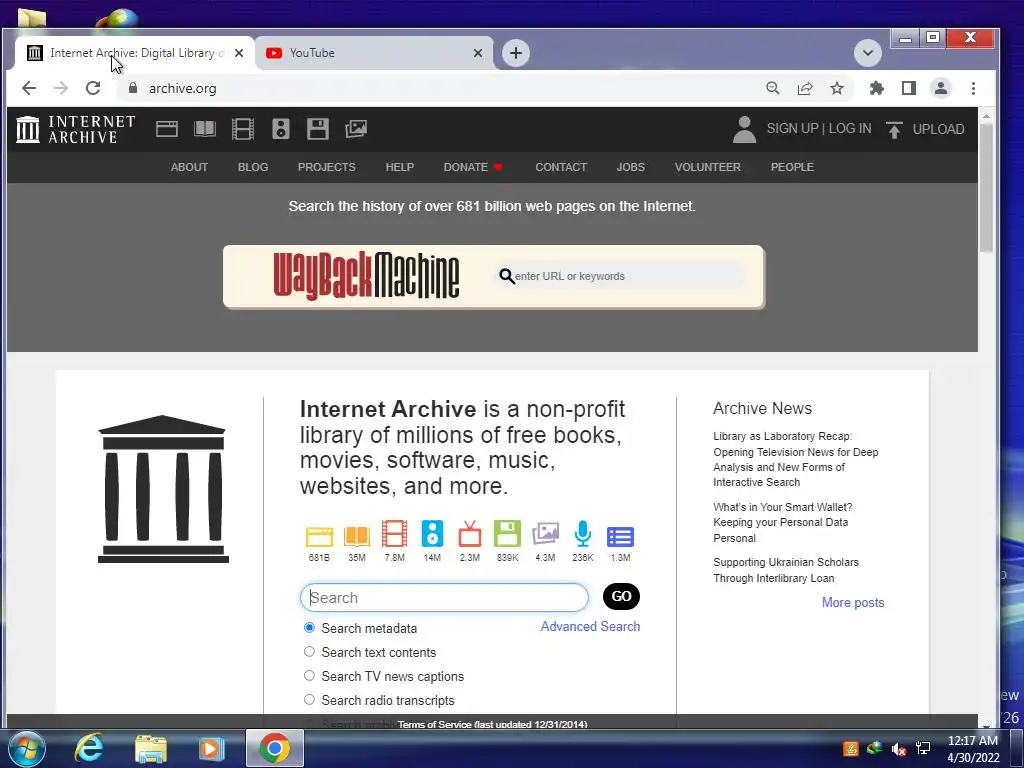Image resolution: width=1024 pixels, height=768 pixels.
Task: Open Chrome profile avatar icon
Action: [x=941, y=88]
